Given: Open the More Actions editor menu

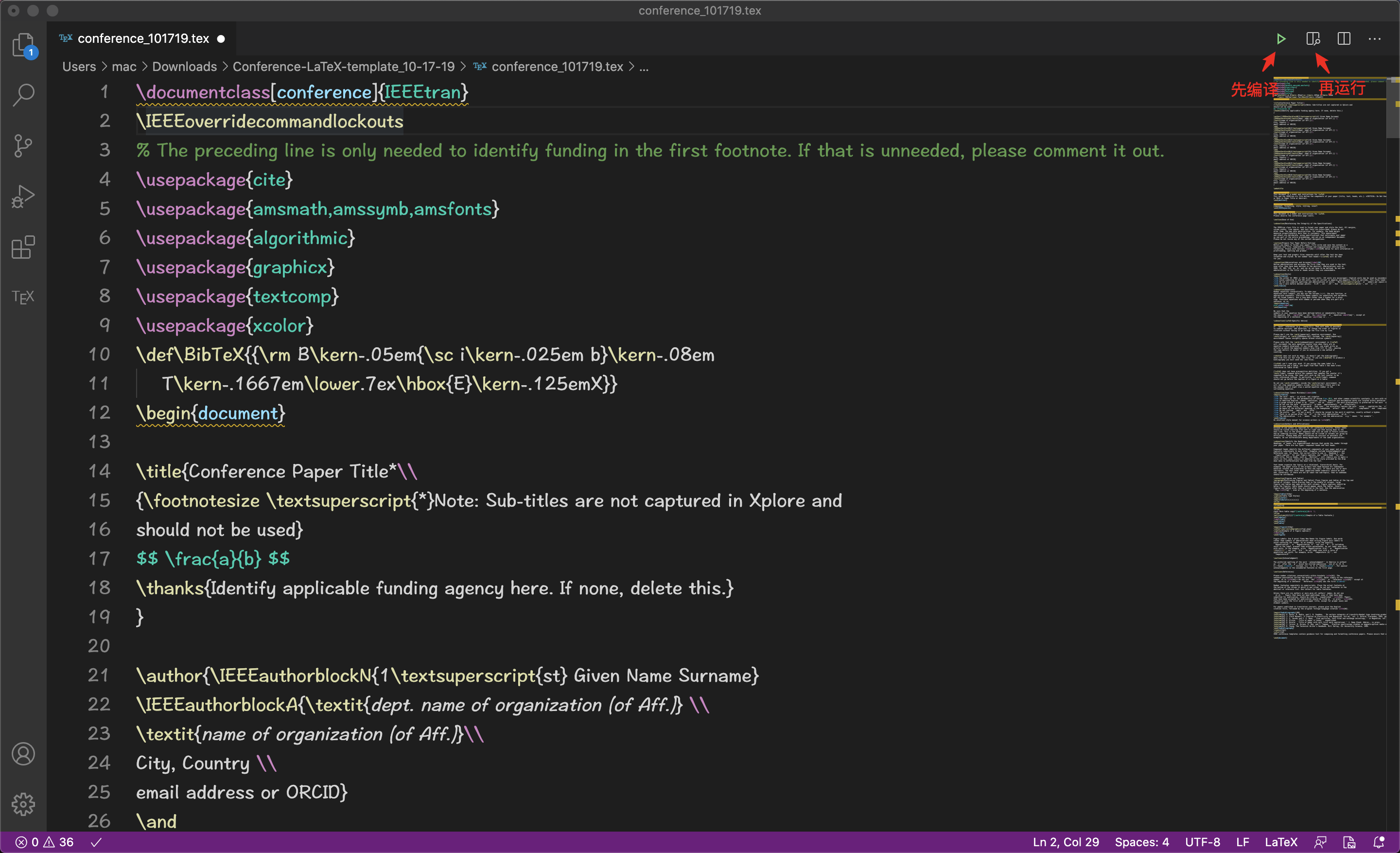Looking at the screenshot, I should [1376, 38].
